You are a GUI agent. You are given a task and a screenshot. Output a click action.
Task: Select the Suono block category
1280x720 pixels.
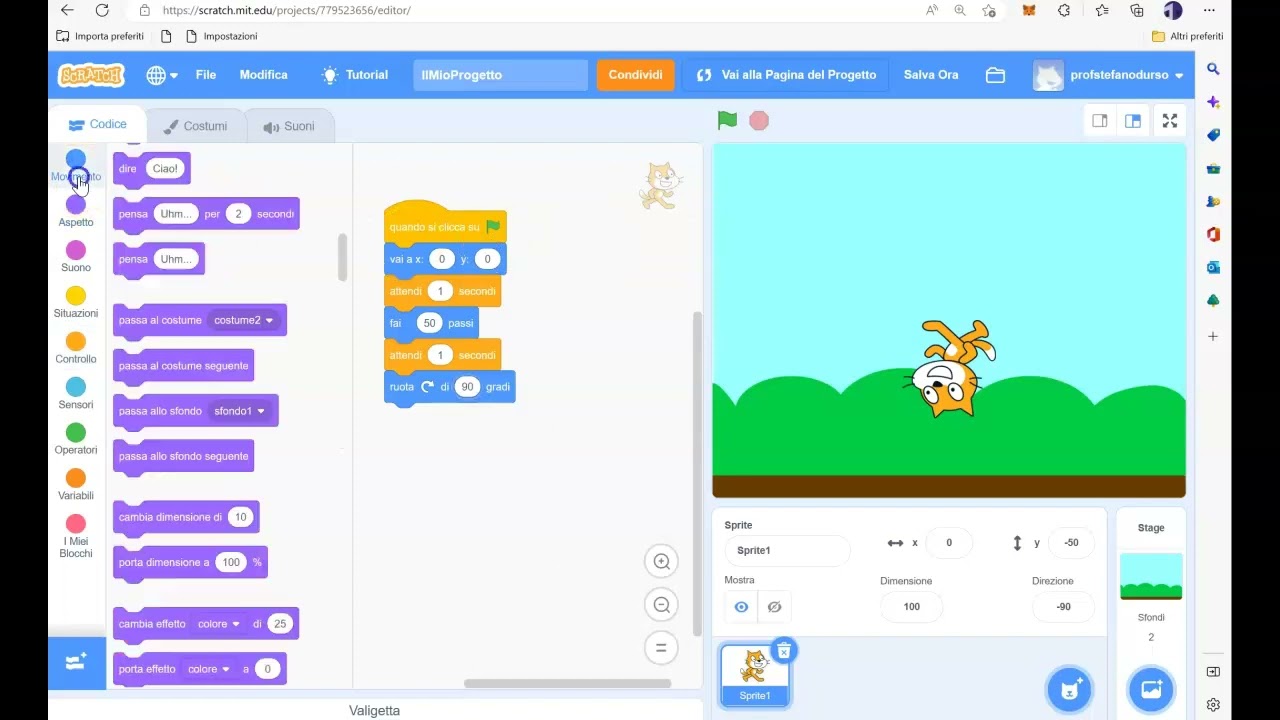coord(76,257)
